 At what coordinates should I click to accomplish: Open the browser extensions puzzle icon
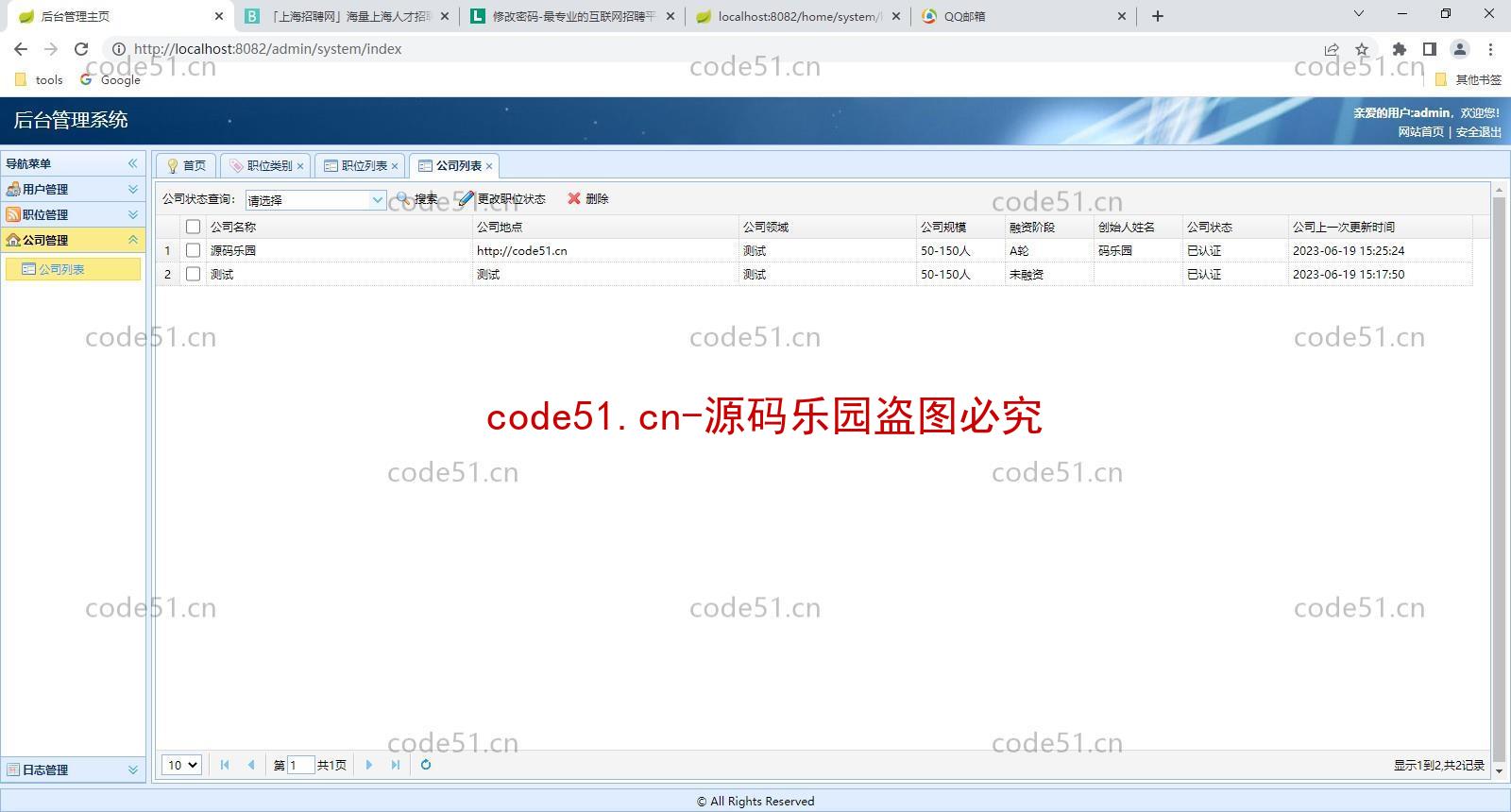[x=1400, y=49]
